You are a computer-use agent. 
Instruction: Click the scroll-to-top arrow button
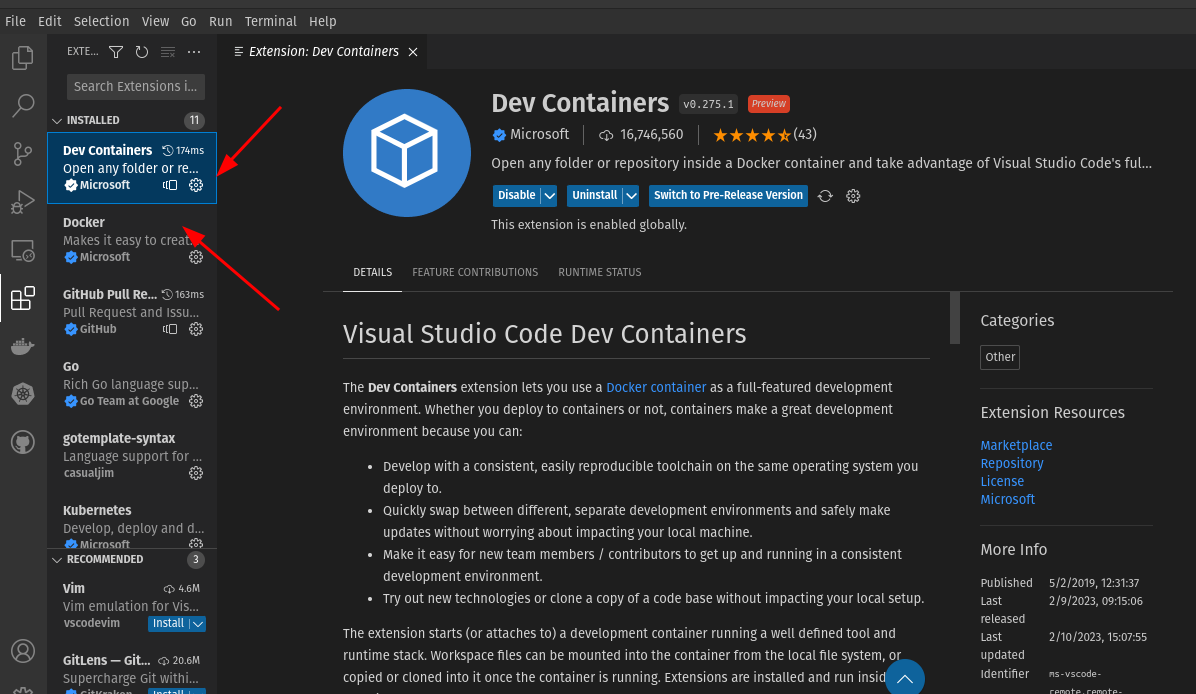coord(905,677)
